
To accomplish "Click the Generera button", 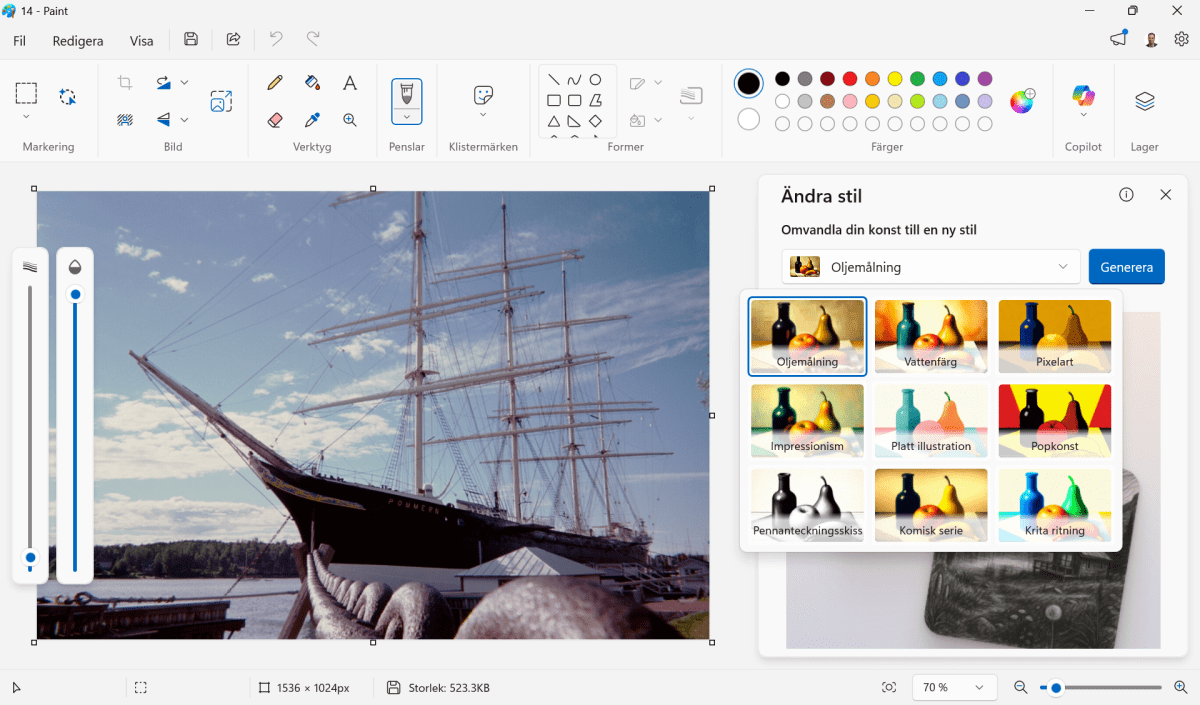I will pyautogui.click(x=1126, y=267).
